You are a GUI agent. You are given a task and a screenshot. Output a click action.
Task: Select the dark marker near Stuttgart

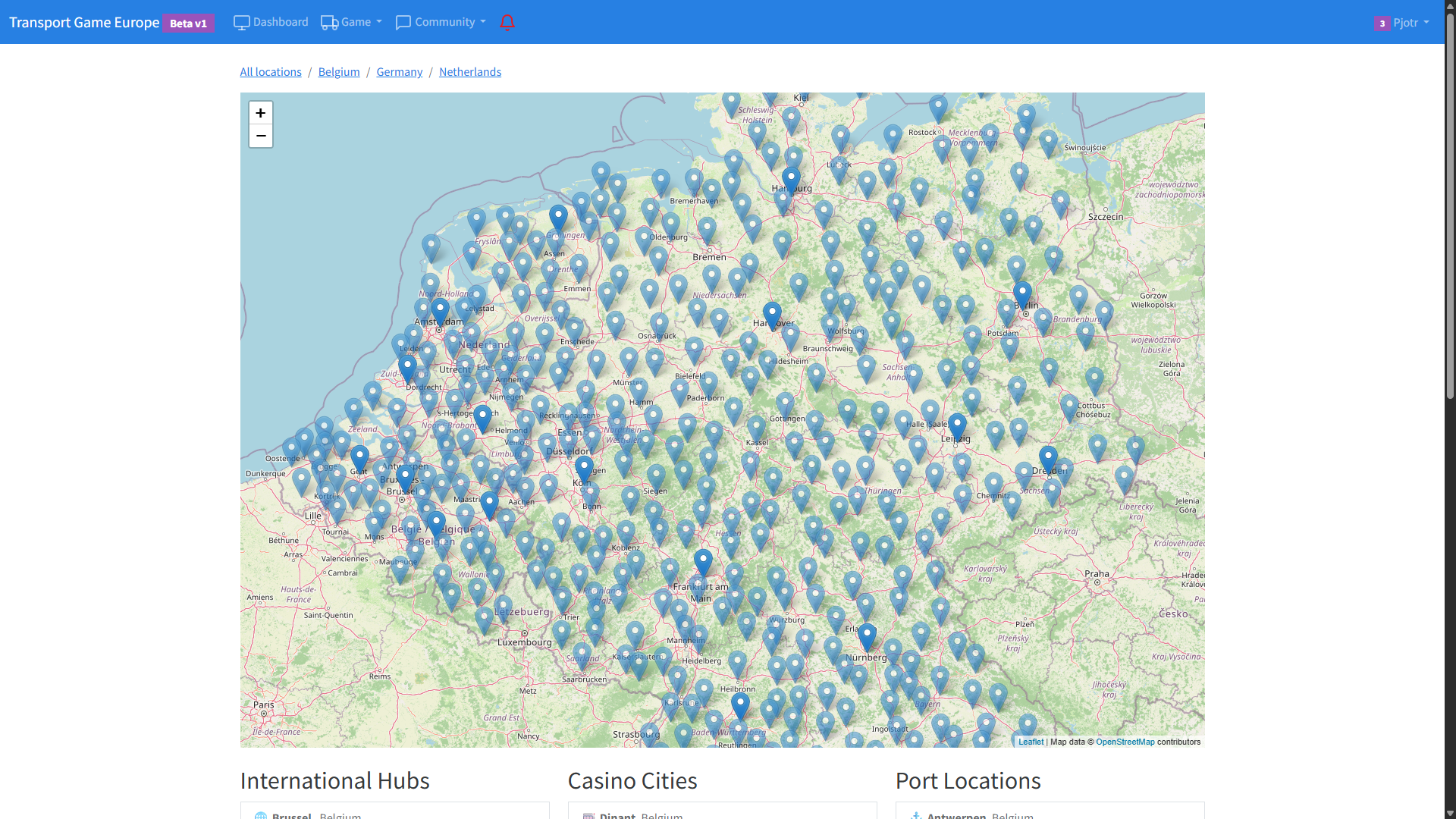coord(740,708)
